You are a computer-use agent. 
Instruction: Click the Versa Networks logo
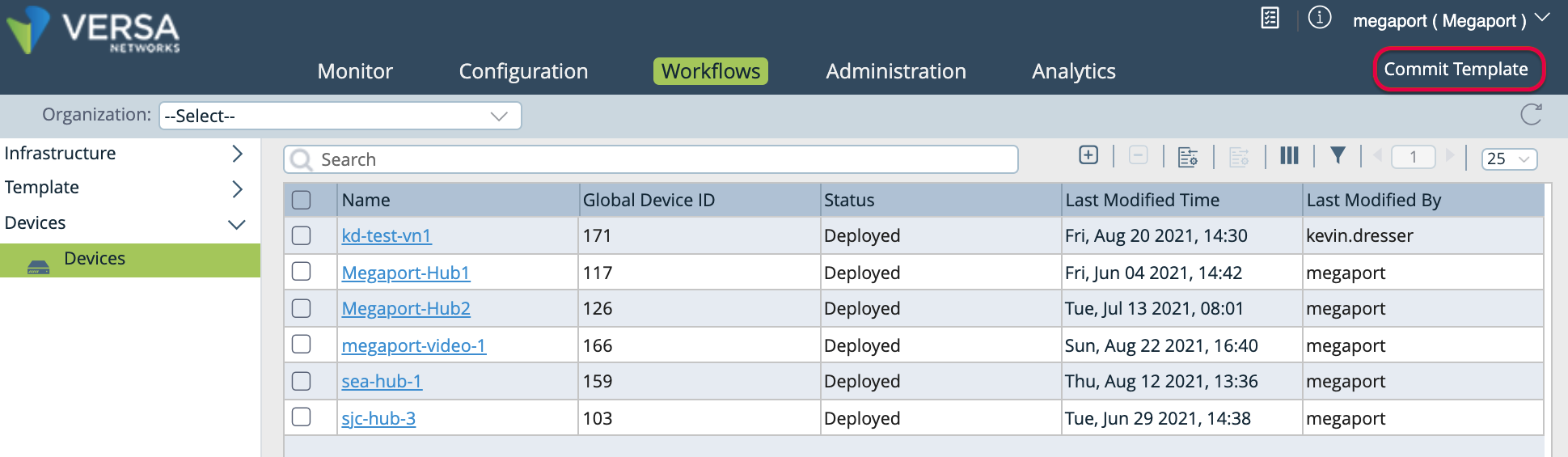pyautogui.click(x=93, y=31)
